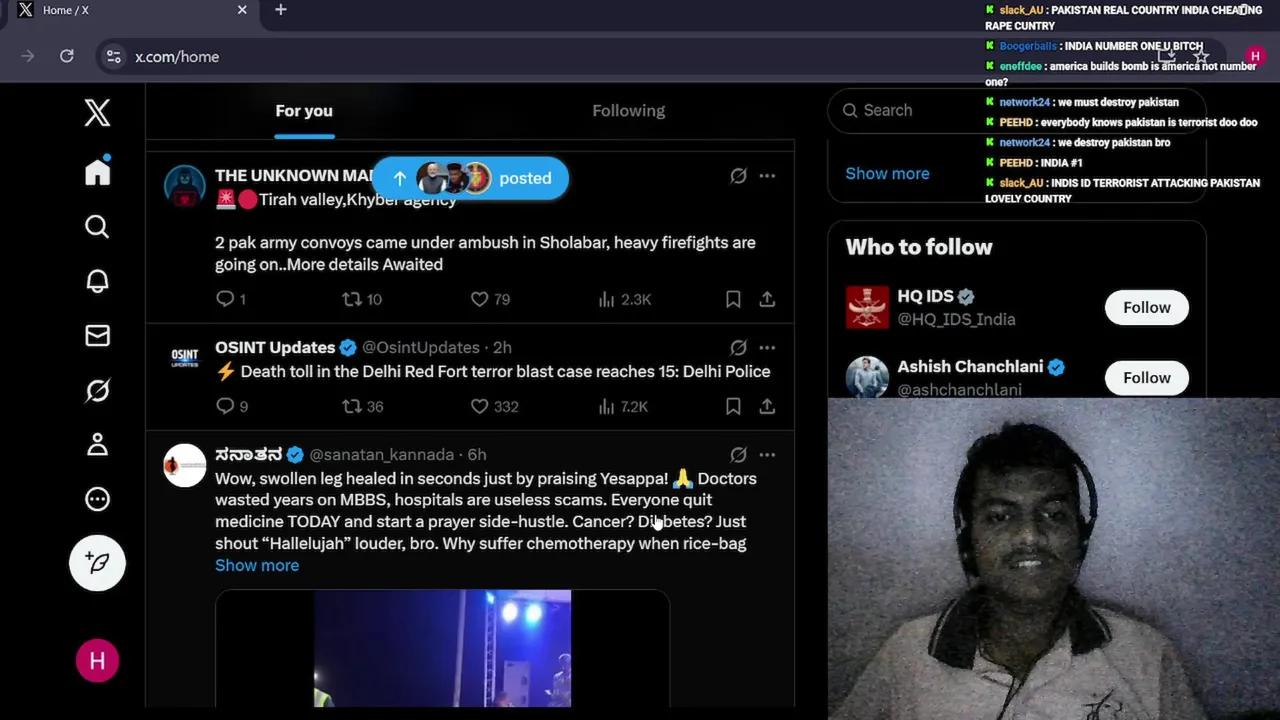The height and width of the screenshot is (720, 1280).
Task: Click the X logo in the sidebar
Action: click(97, 112)
